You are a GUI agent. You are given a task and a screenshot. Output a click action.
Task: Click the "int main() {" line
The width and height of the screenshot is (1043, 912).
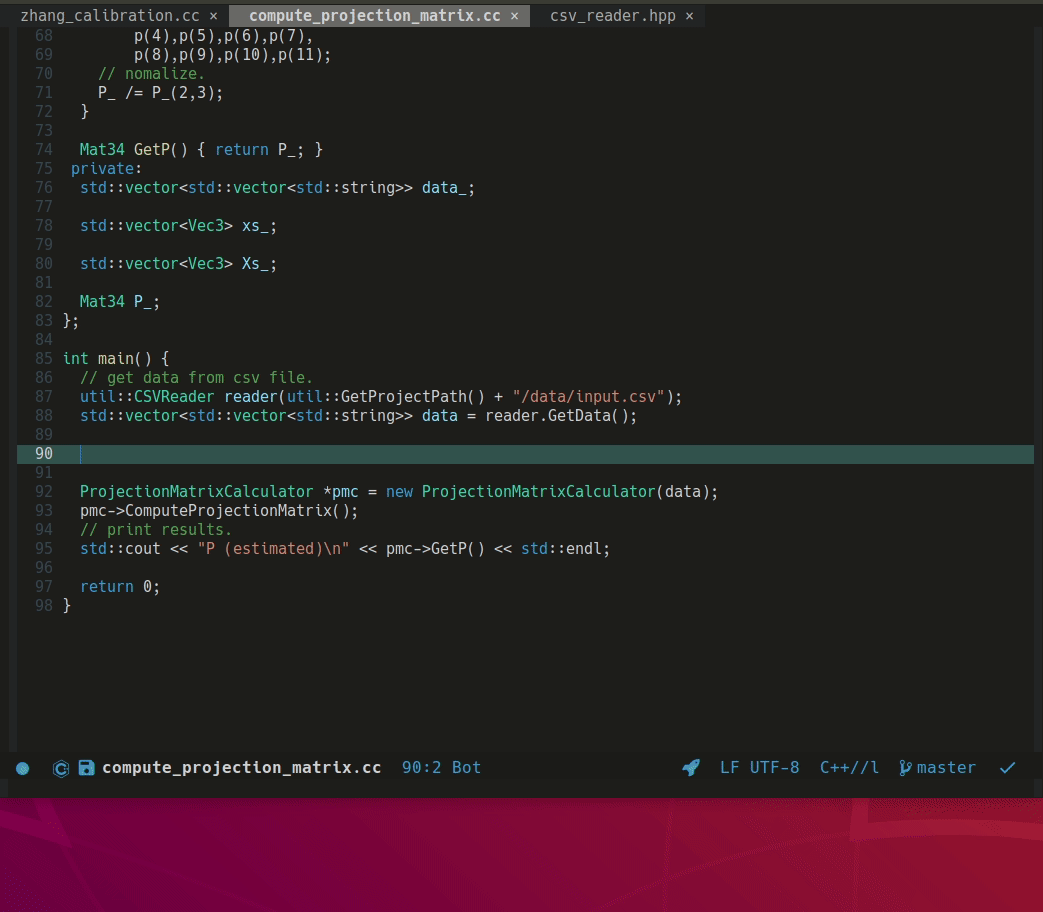pos(116,359)
